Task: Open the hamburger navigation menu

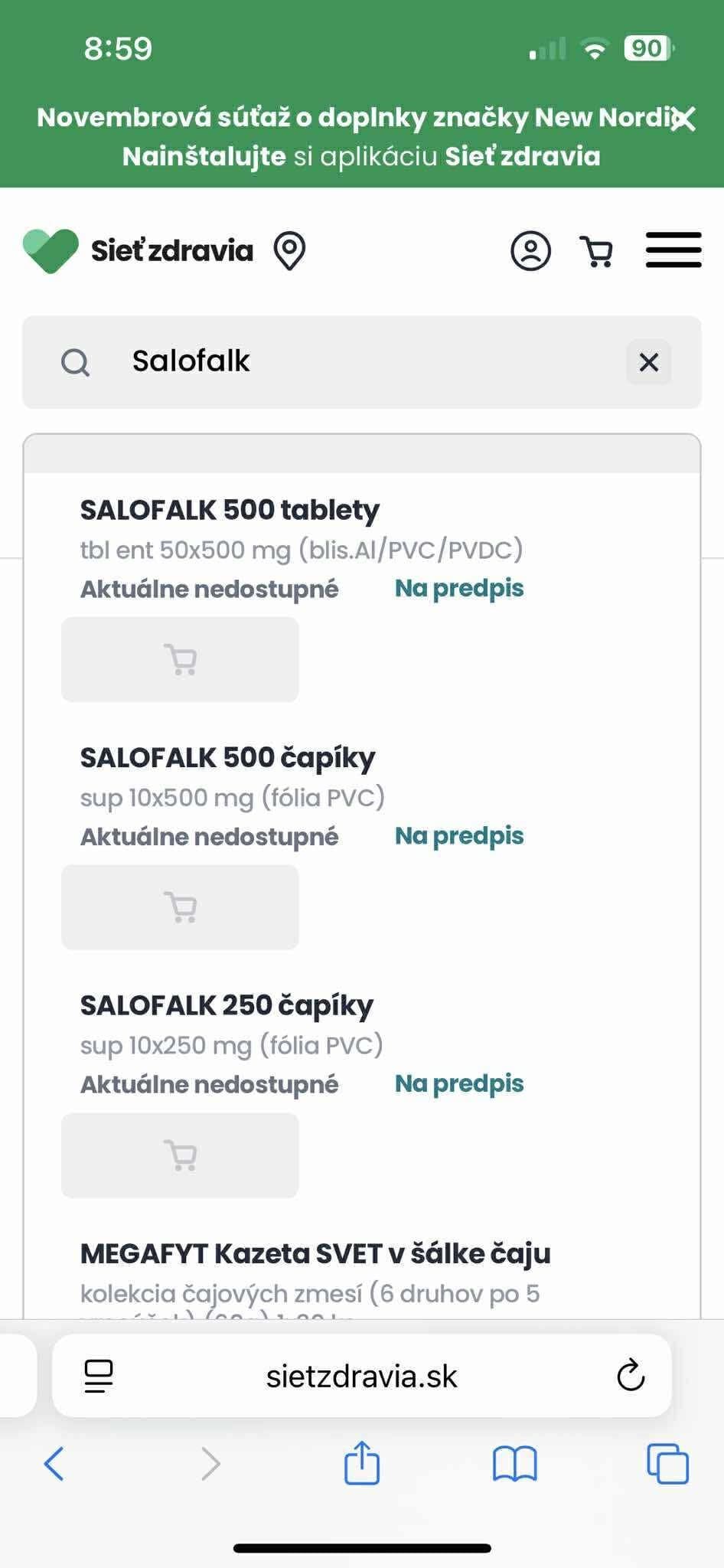Action: (x=673, y=250)
